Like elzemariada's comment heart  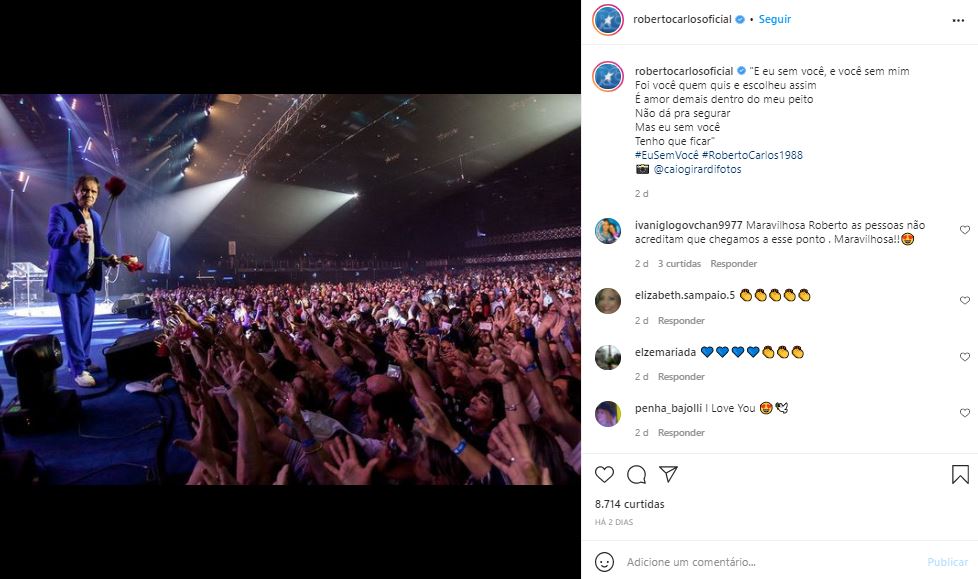964,357
